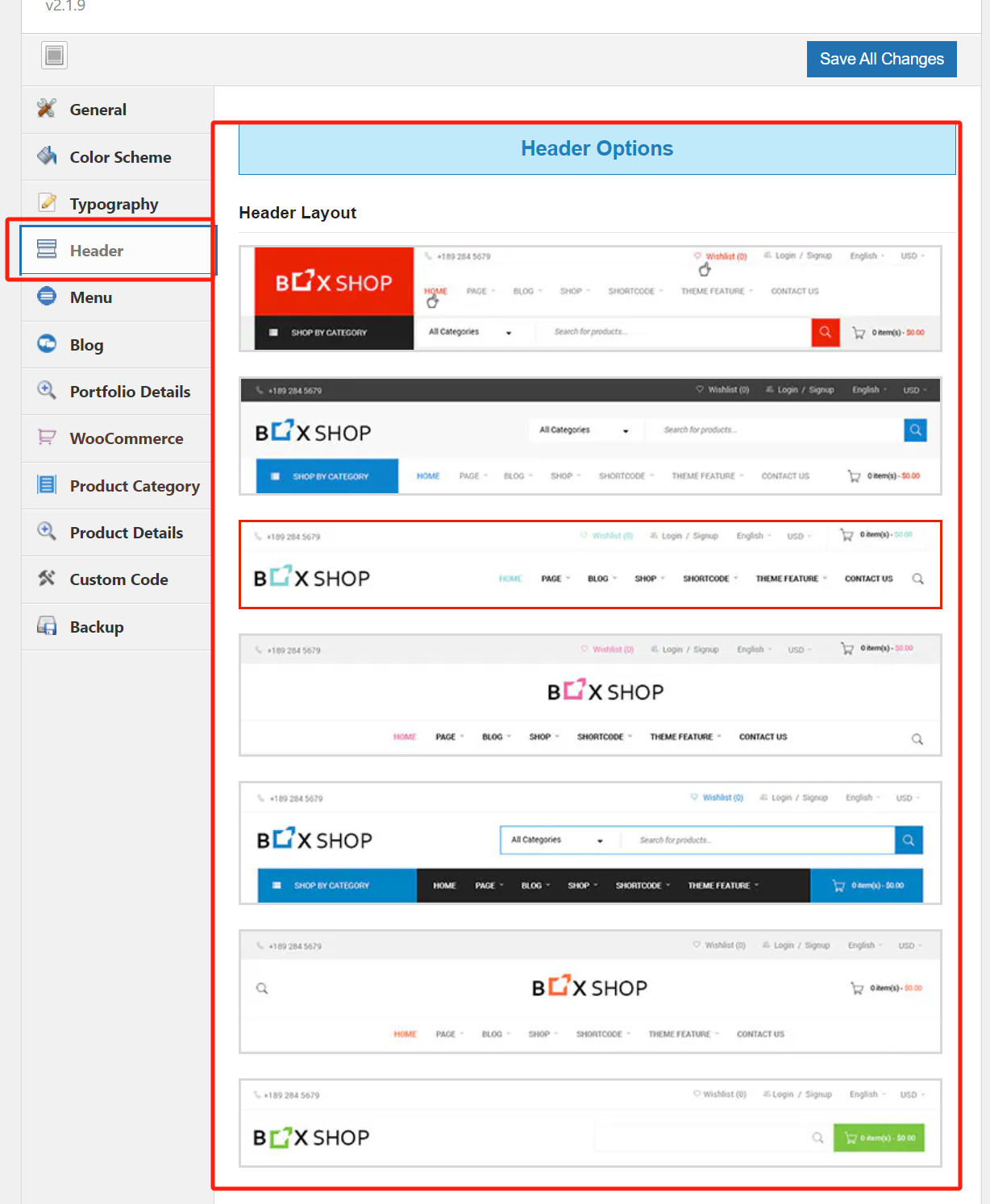990x1204 pixels.
Task: Open the Header settings section
Action: pos(98,251)
